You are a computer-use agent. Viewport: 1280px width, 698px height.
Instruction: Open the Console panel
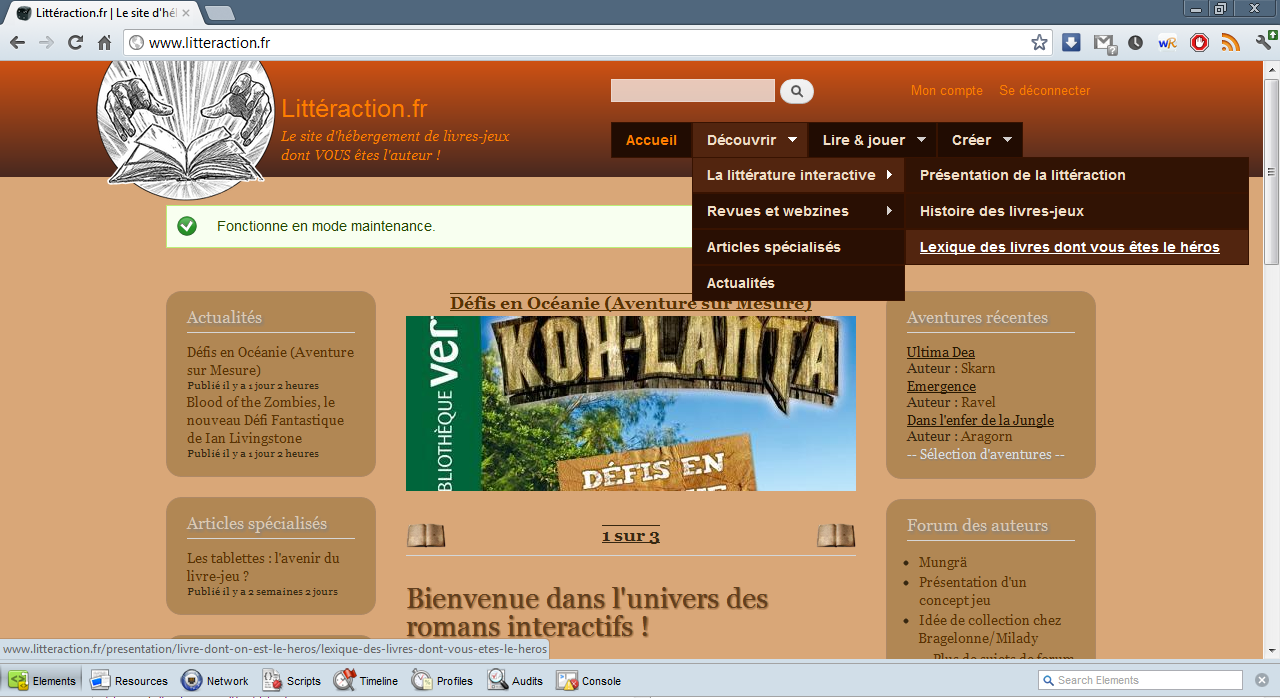coord(589,681)
